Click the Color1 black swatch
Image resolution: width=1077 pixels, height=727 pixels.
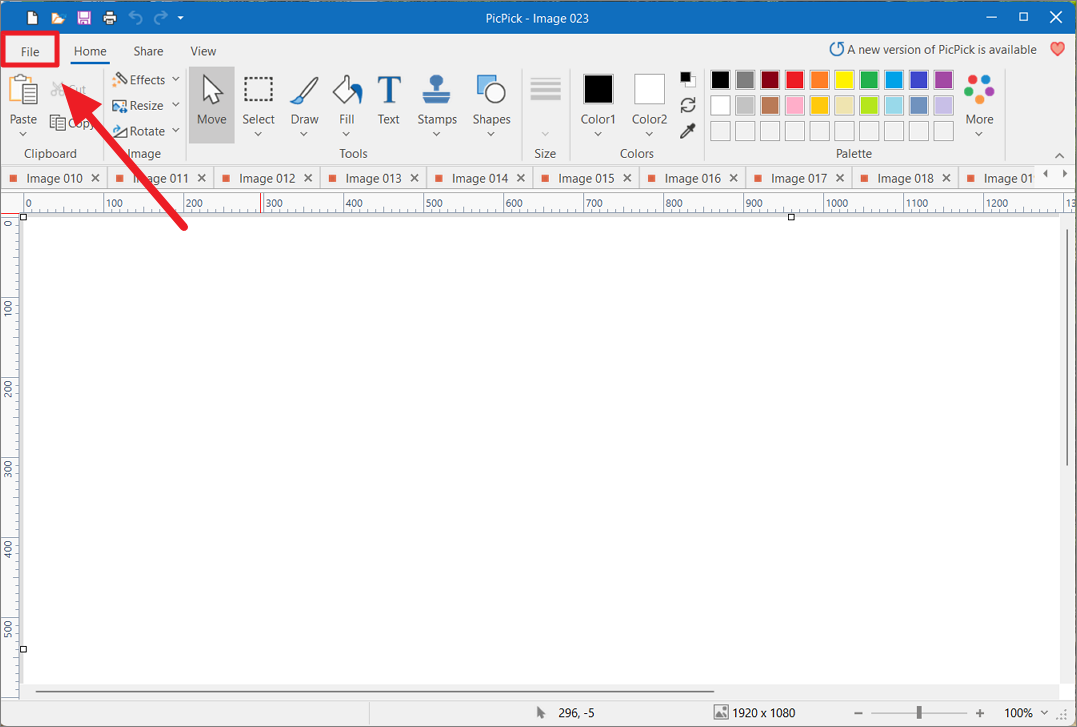[598, 89]
